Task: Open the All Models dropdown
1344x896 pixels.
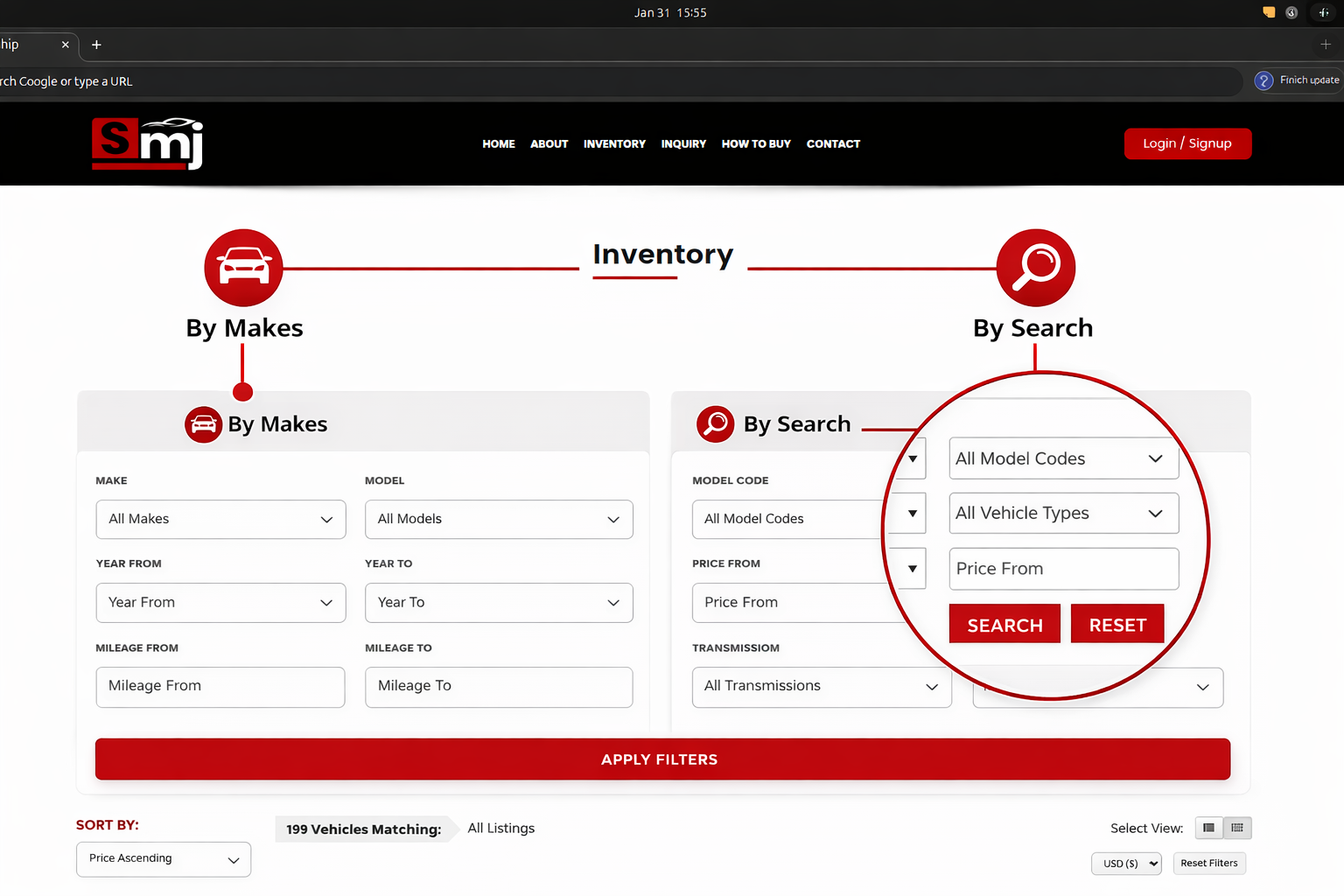Action: tap(498, 519)
